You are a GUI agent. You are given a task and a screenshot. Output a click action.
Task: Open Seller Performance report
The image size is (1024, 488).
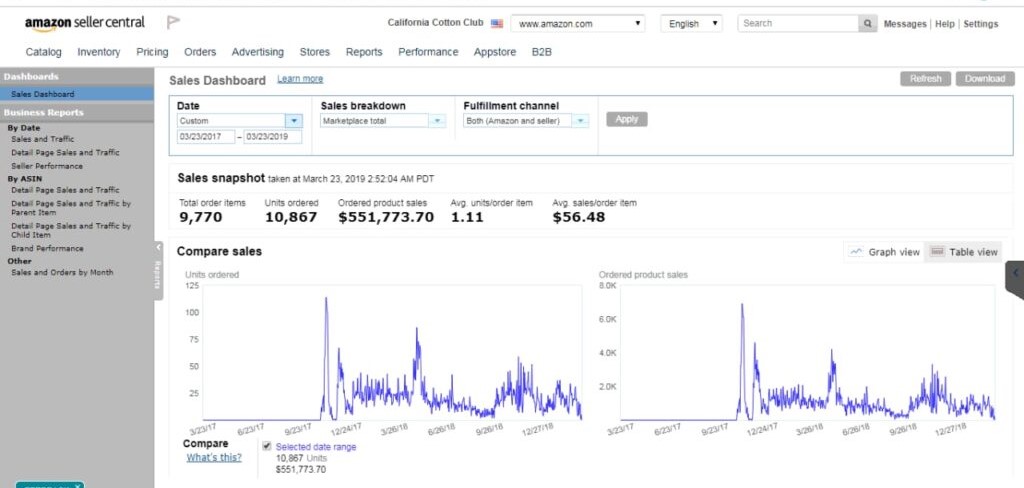coord(47,167)
